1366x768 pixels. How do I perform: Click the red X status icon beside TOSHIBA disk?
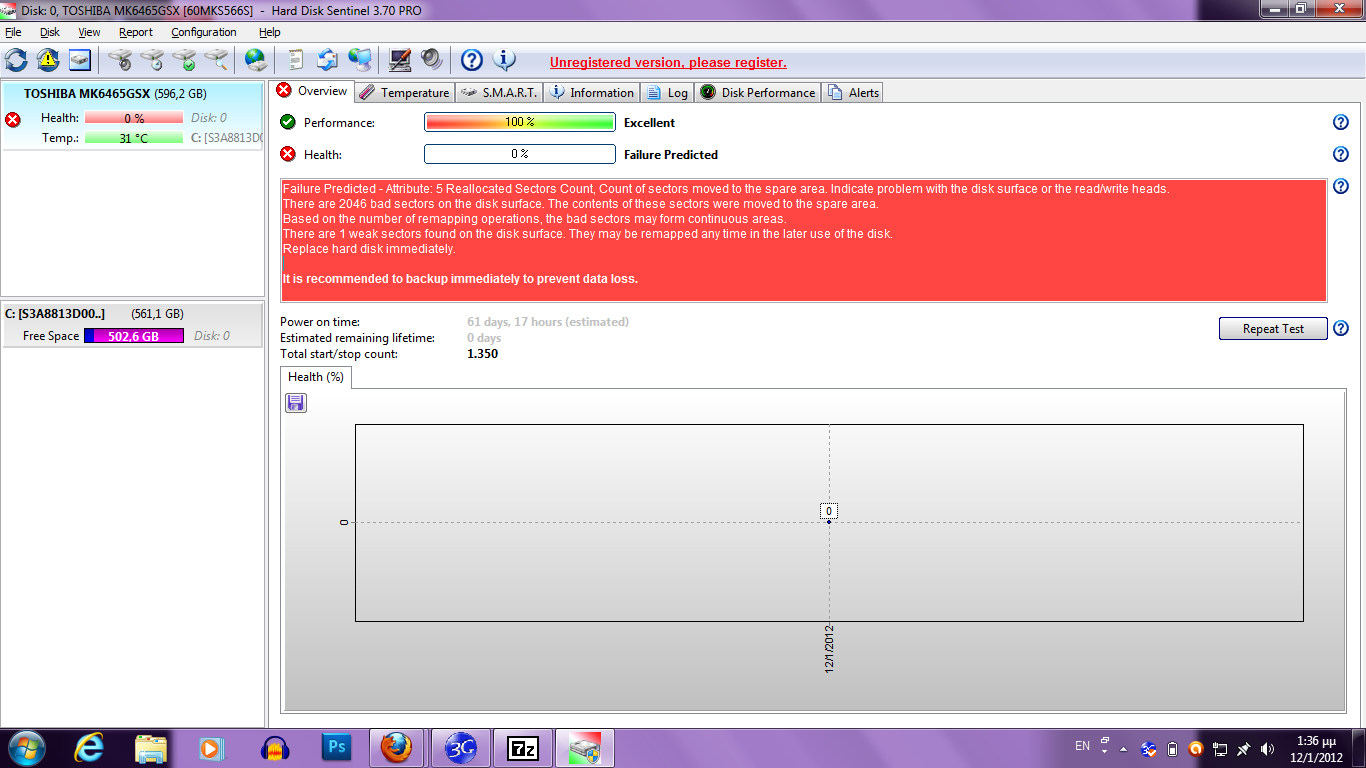(x=13, y=120)
